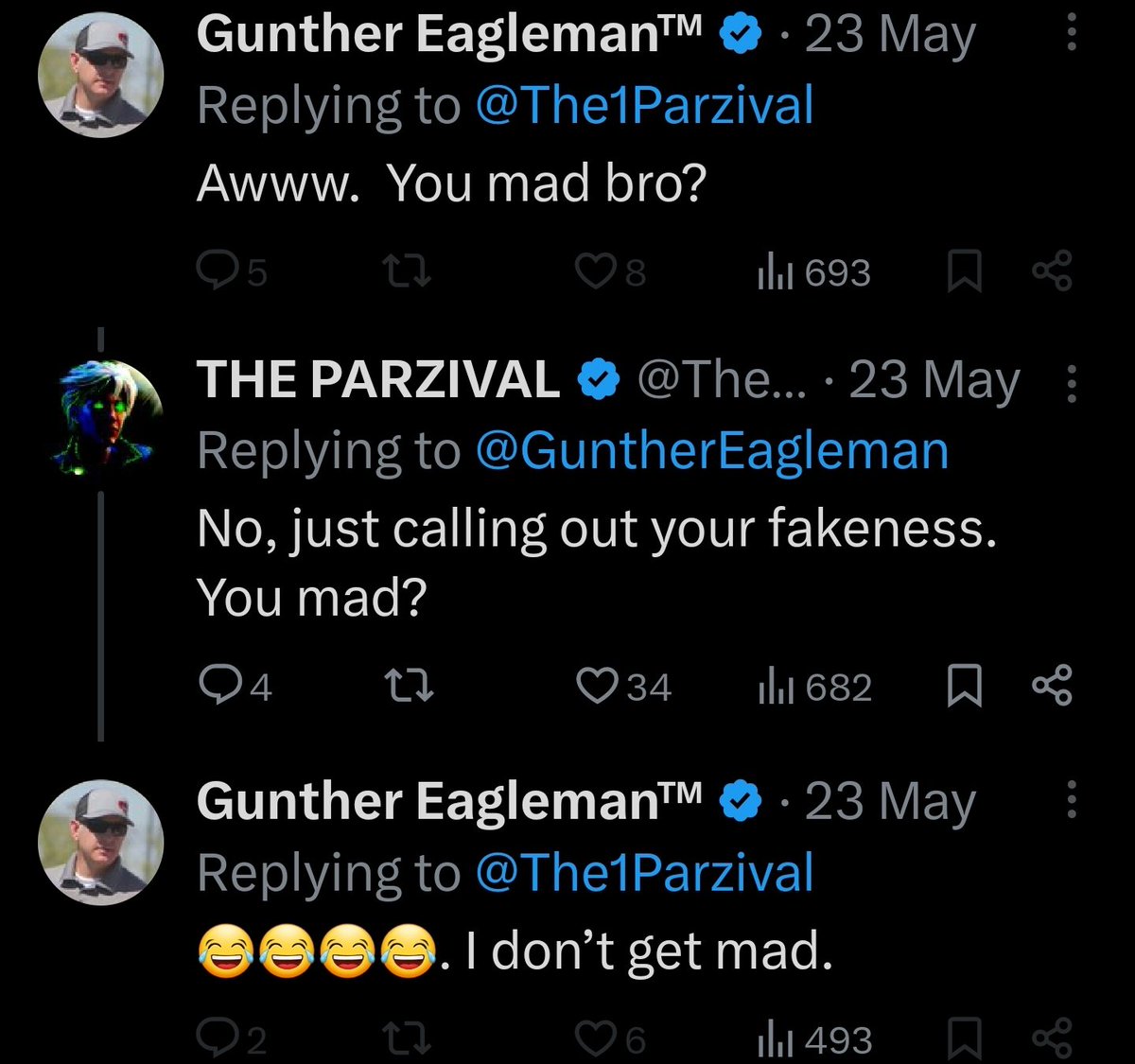
Task: Open more options for "I don't get mad" tweet
Action: click(x=1071, y=800)
